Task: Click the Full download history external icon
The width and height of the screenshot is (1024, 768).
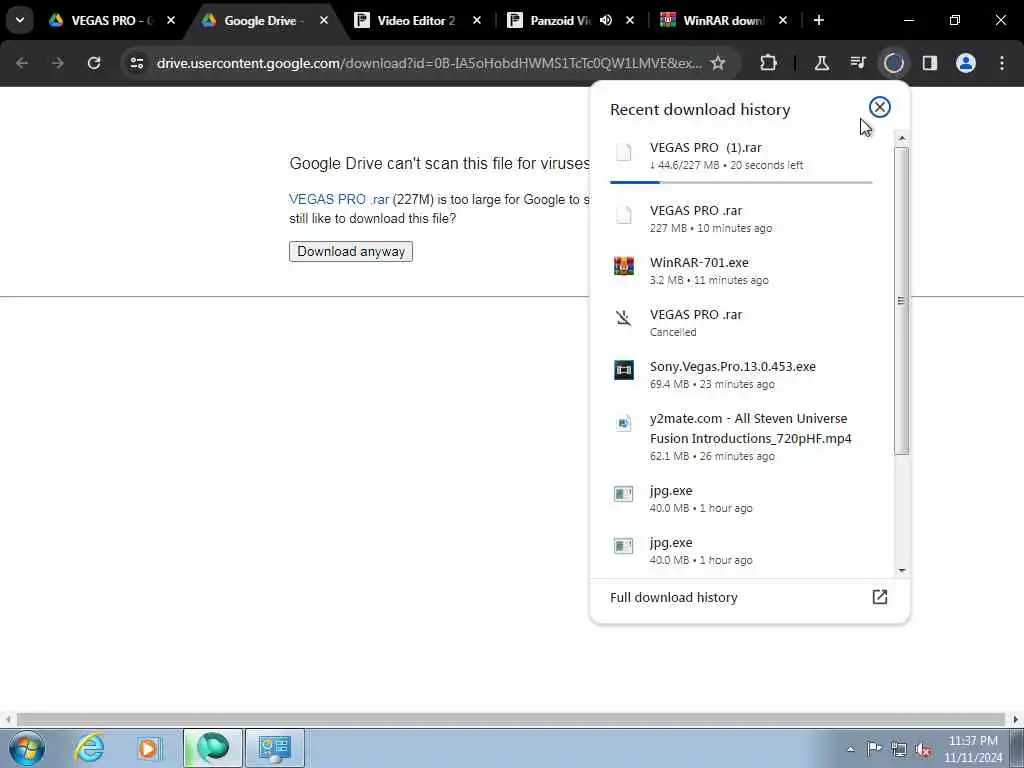Action: point(880,597)
